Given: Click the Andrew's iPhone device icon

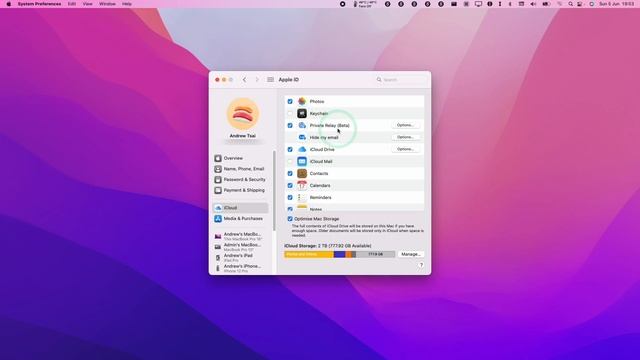Looking at the screenshot, I should tap(218, 268).
